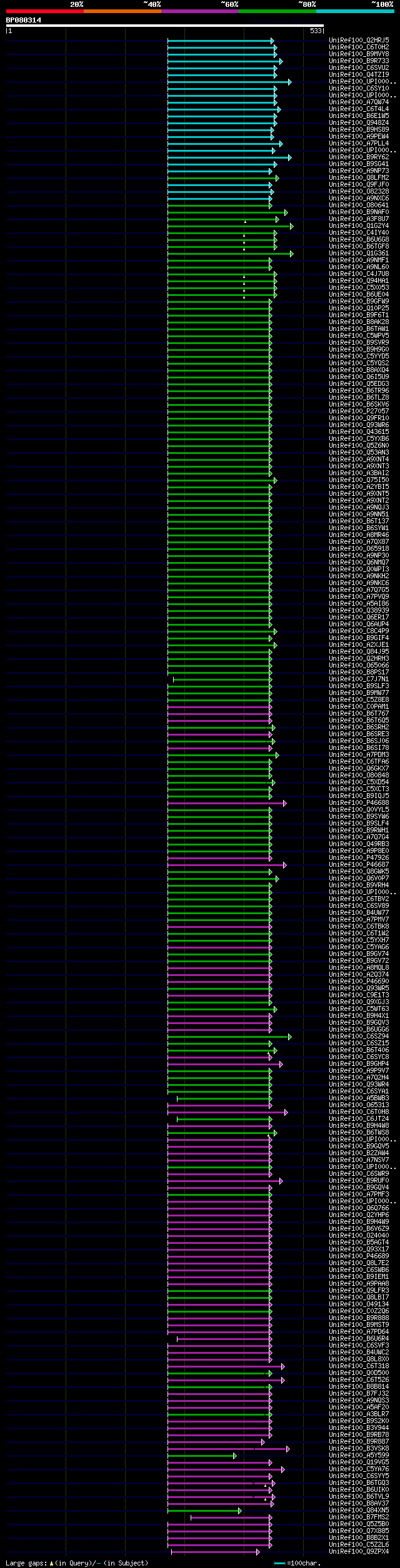Click label UniRef100_C6T526
This screenshot has height=1568, width=400.
click(x=359, y=1379)
